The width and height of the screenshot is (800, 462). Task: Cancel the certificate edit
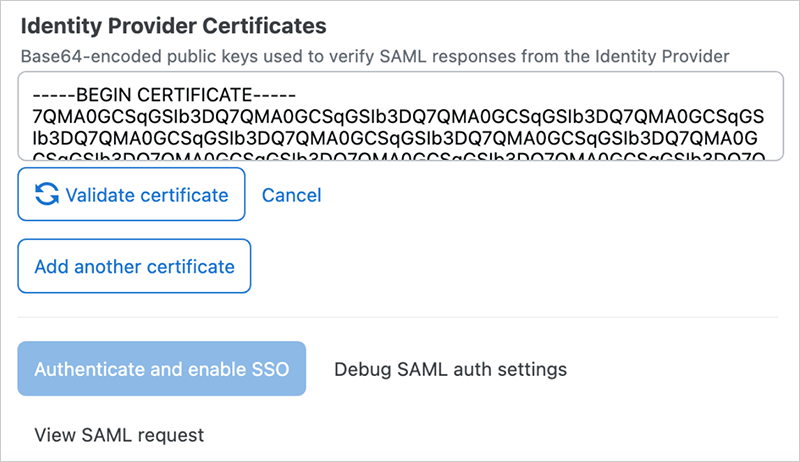(x=291, y=195)
